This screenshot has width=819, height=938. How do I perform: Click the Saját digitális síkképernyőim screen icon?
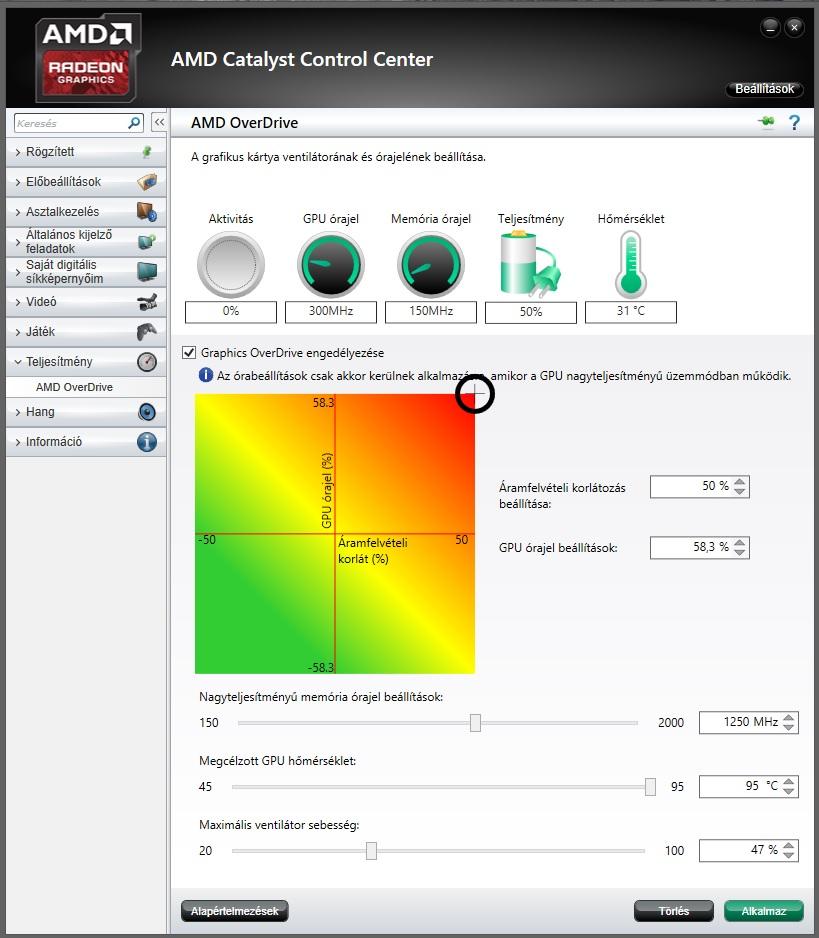pos(147,272)
